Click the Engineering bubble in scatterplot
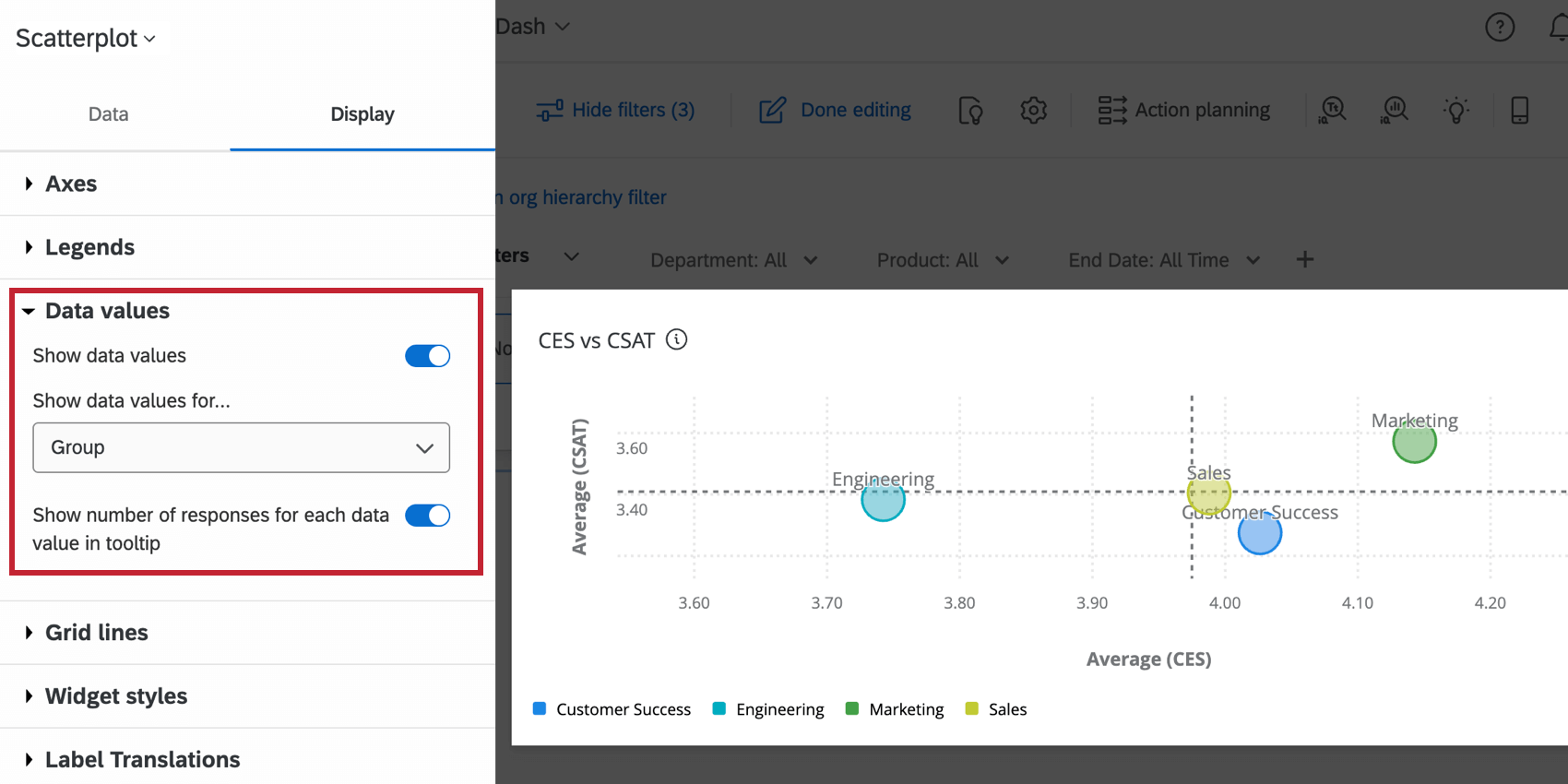This screenshot has height=784, width=1568. click(883, 501)
